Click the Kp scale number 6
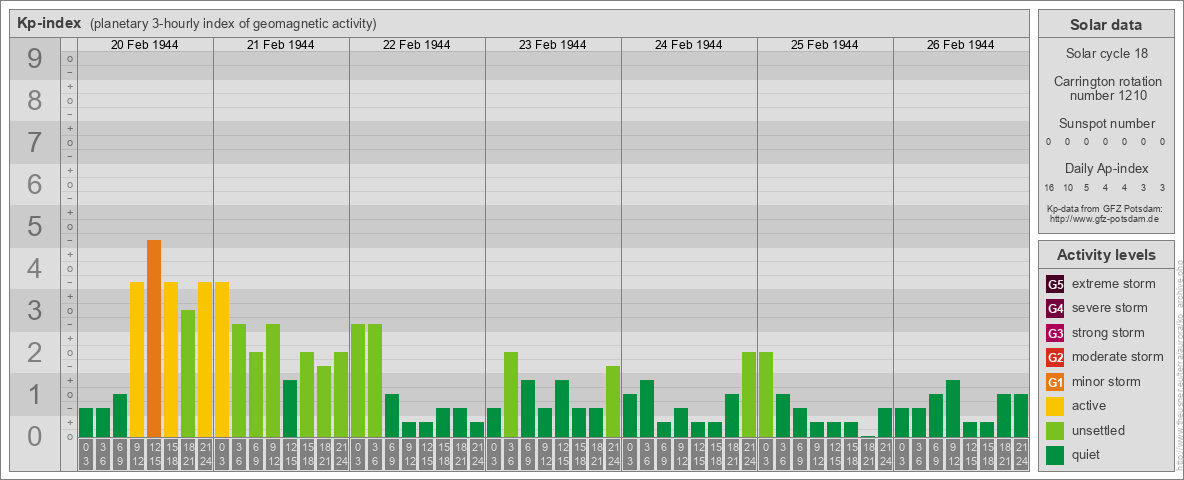 pyautogui.click(x=34, y=185)
